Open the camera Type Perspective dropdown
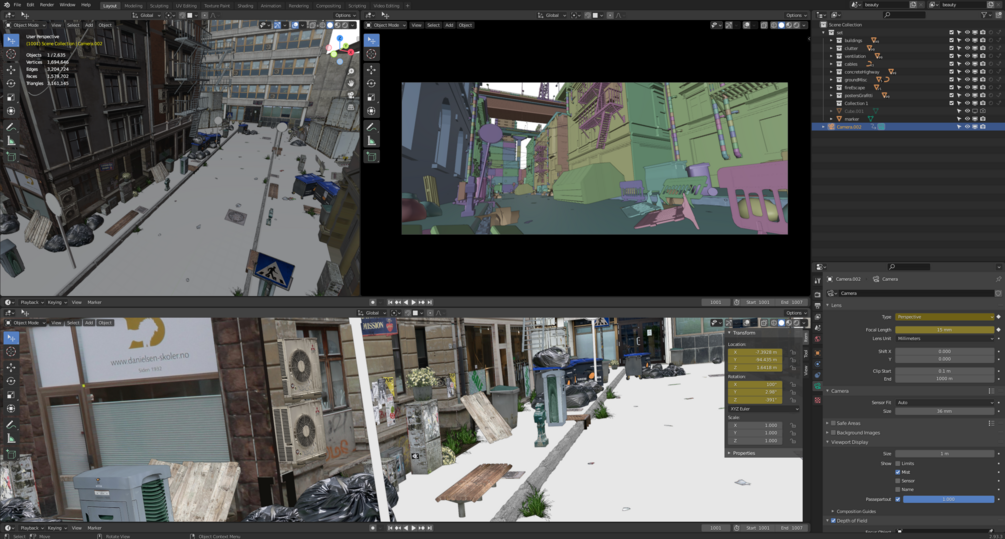Image resolution: width=1005 pixels, height=539 pixels. coord(945,317)
